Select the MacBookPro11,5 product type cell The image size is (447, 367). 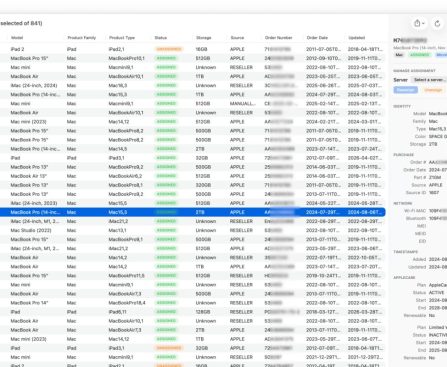tap(127, 276)
